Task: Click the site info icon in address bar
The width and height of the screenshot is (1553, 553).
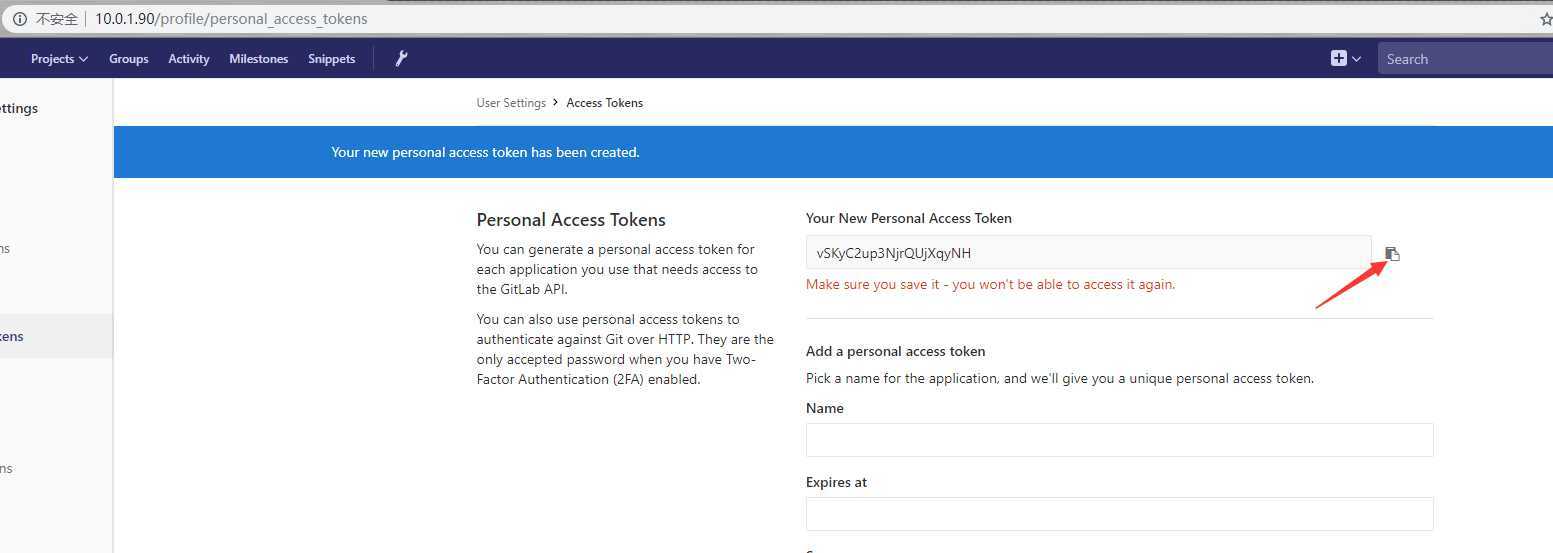Action: click(19, 19)
